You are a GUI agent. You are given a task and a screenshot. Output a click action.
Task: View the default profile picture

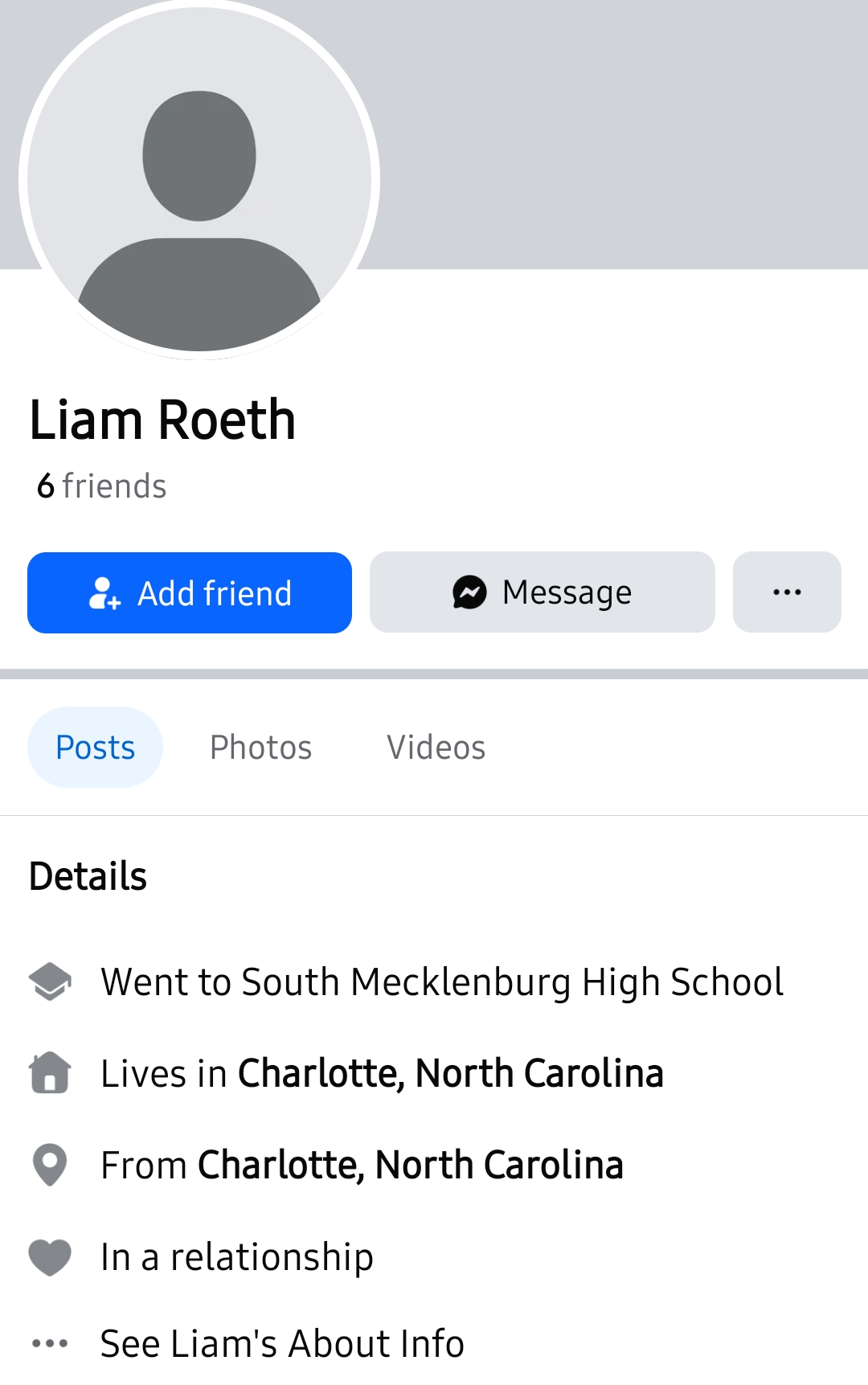[199, 179]
